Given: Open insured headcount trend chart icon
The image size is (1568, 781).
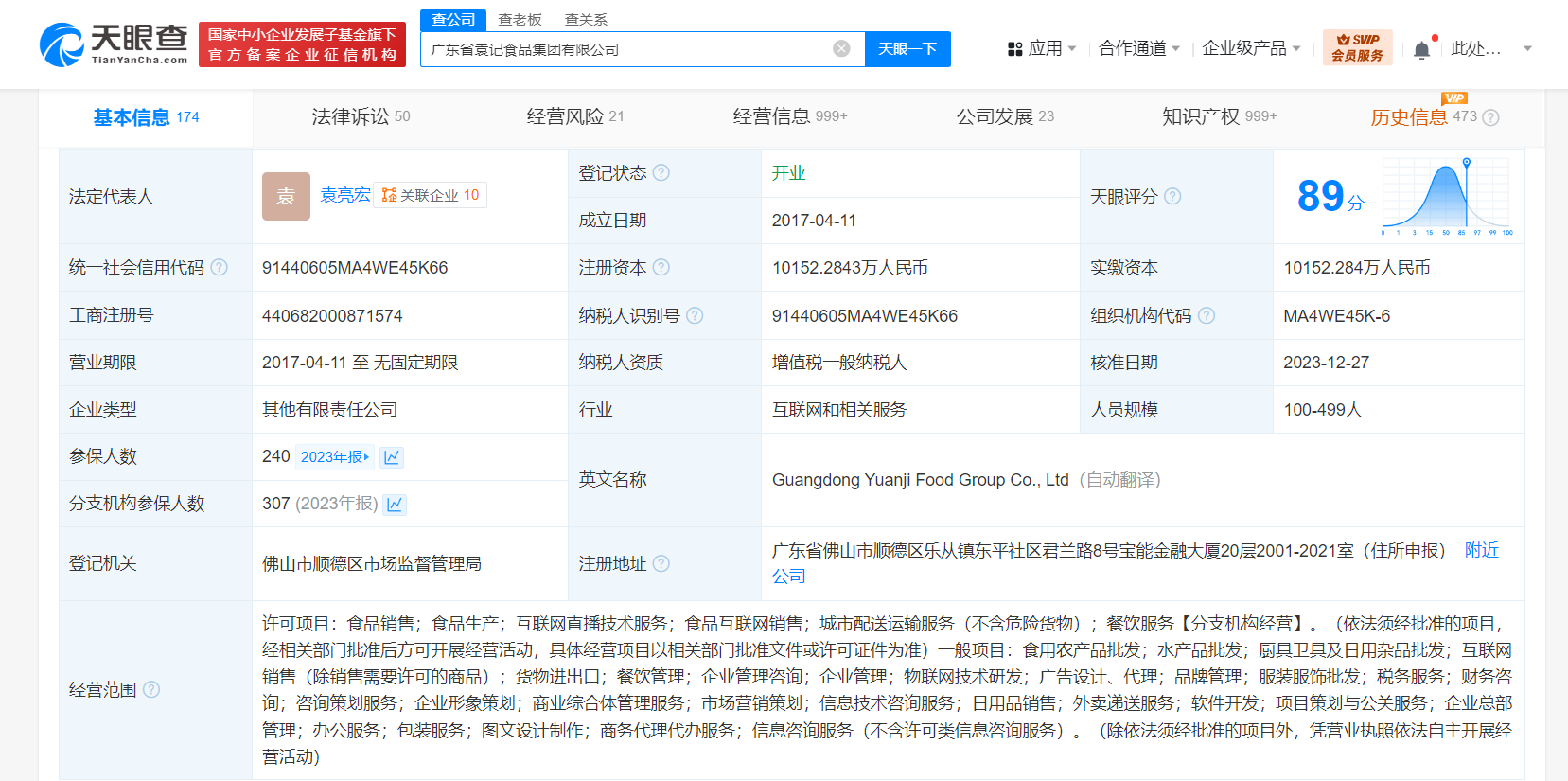Looking at the screenshot, I should click(392, 457).
